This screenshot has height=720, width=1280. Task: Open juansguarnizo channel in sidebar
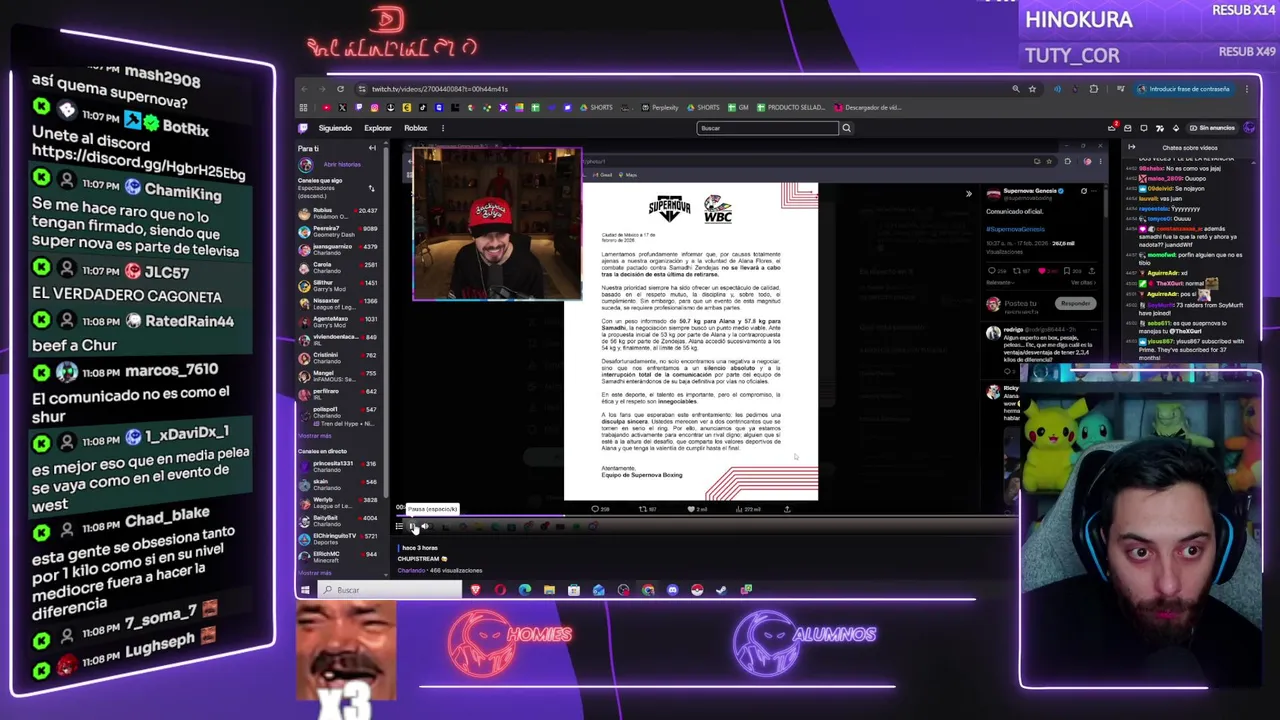(338, 248)
